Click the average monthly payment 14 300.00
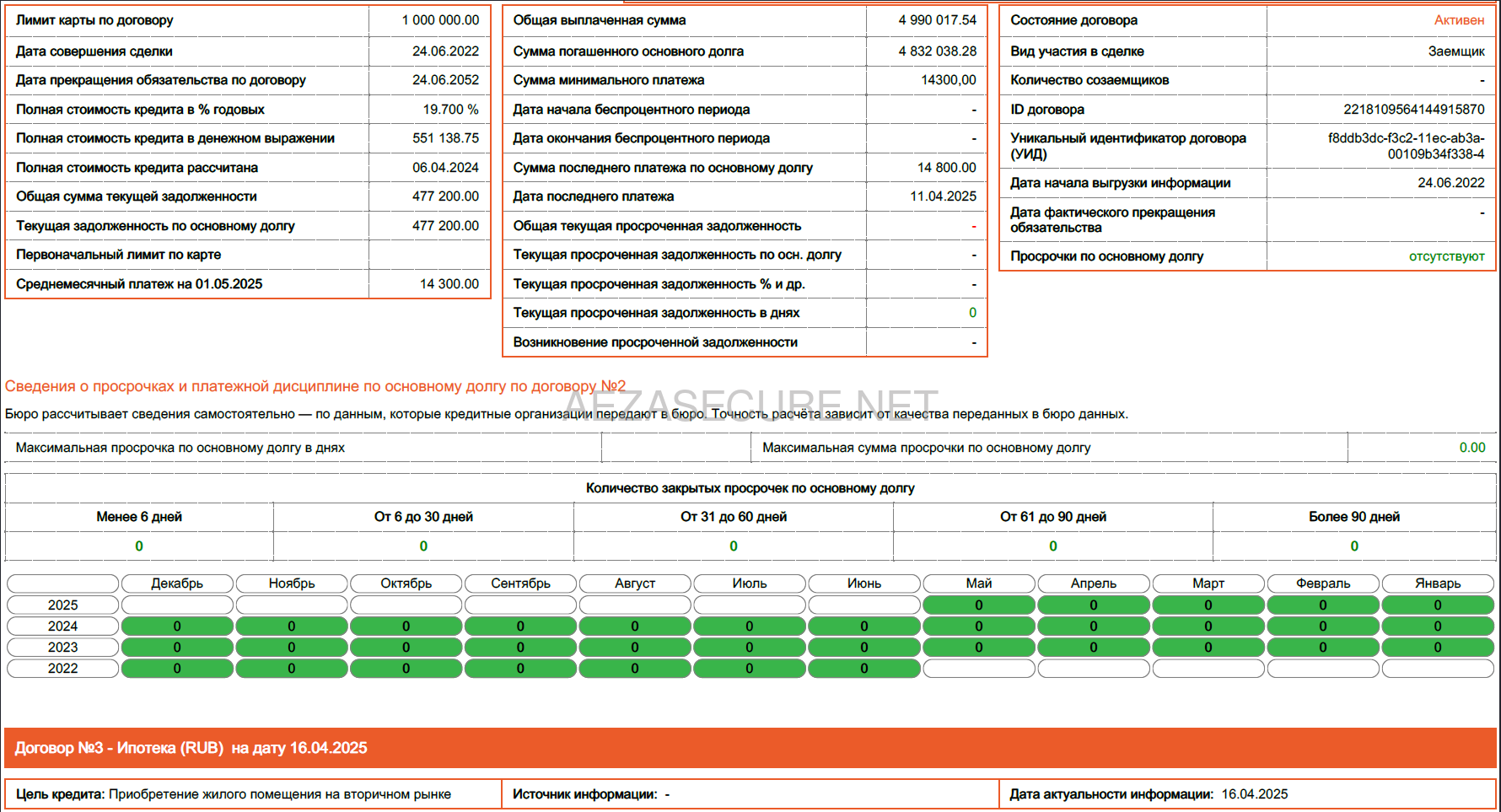1501x812 pixels. pyautogui.click(x=449, y=284)
